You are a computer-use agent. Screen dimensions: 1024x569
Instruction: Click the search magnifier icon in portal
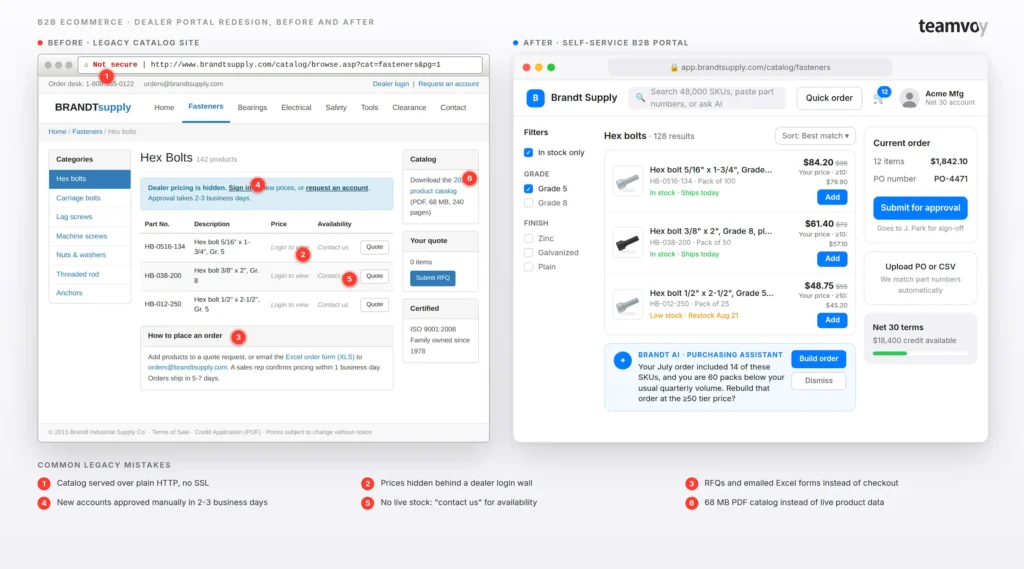640,98
